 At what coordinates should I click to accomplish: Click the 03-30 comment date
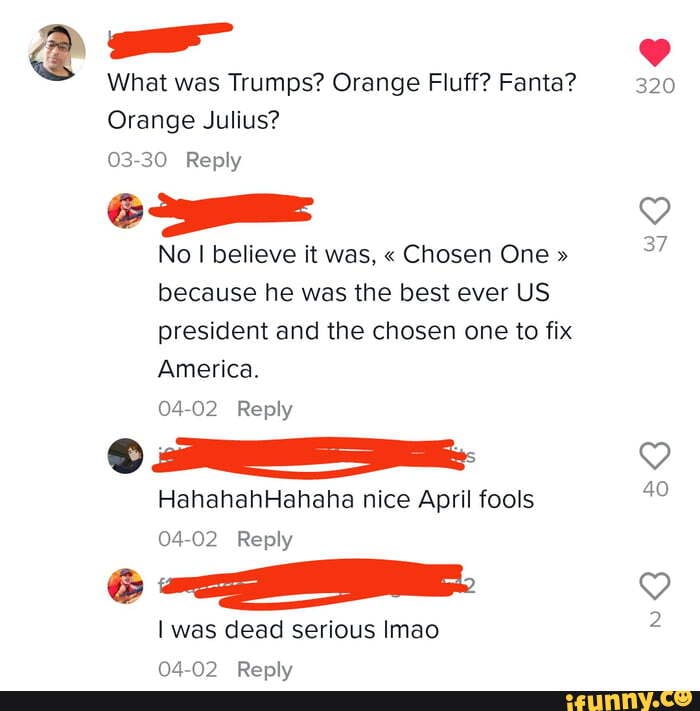[137, 160]
